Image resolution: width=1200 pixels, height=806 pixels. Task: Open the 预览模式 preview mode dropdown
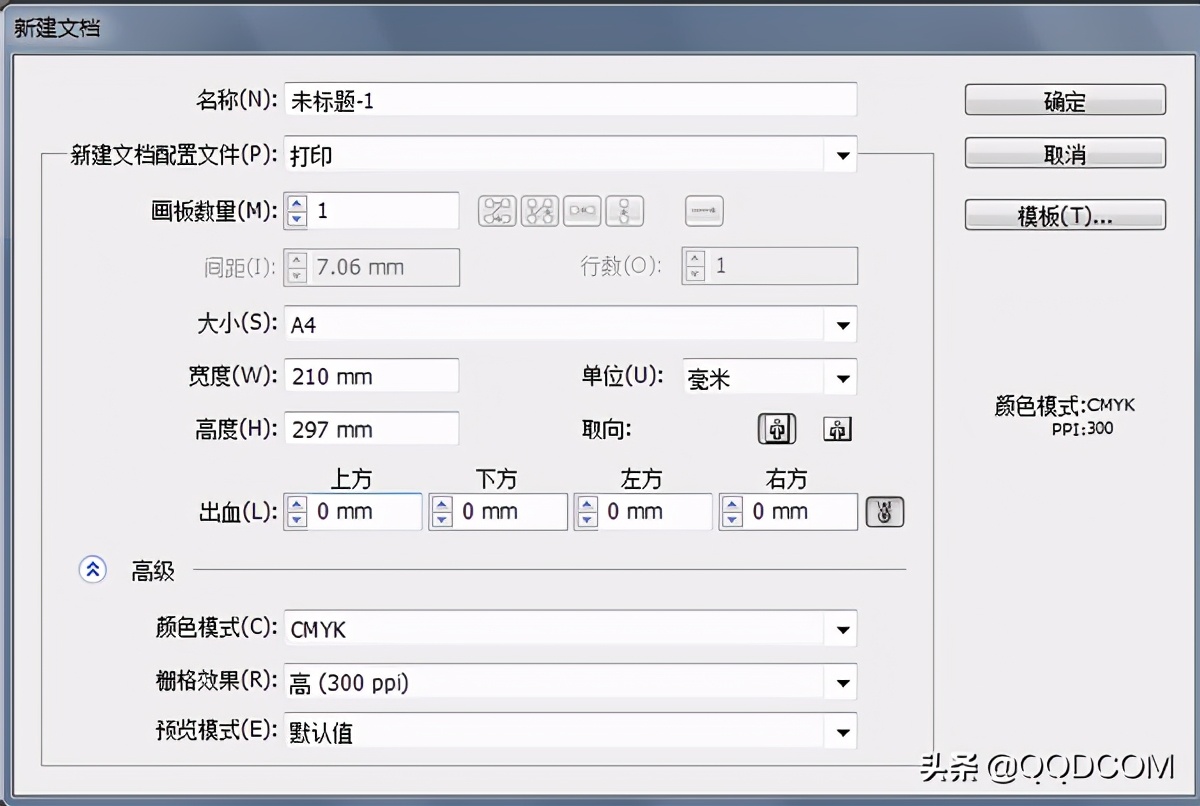845,732
